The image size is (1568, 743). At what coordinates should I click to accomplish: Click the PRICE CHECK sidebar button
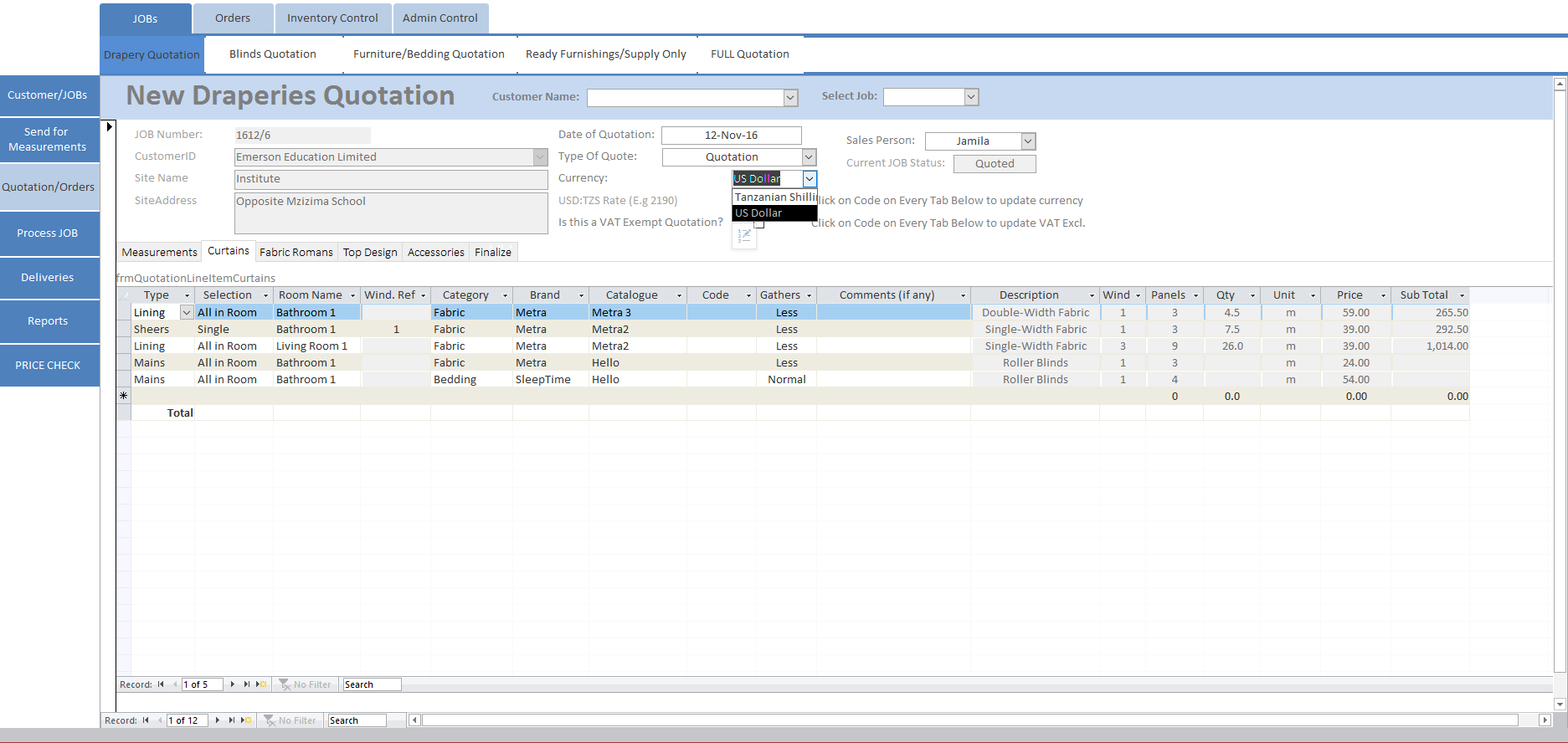click(48, 365)
